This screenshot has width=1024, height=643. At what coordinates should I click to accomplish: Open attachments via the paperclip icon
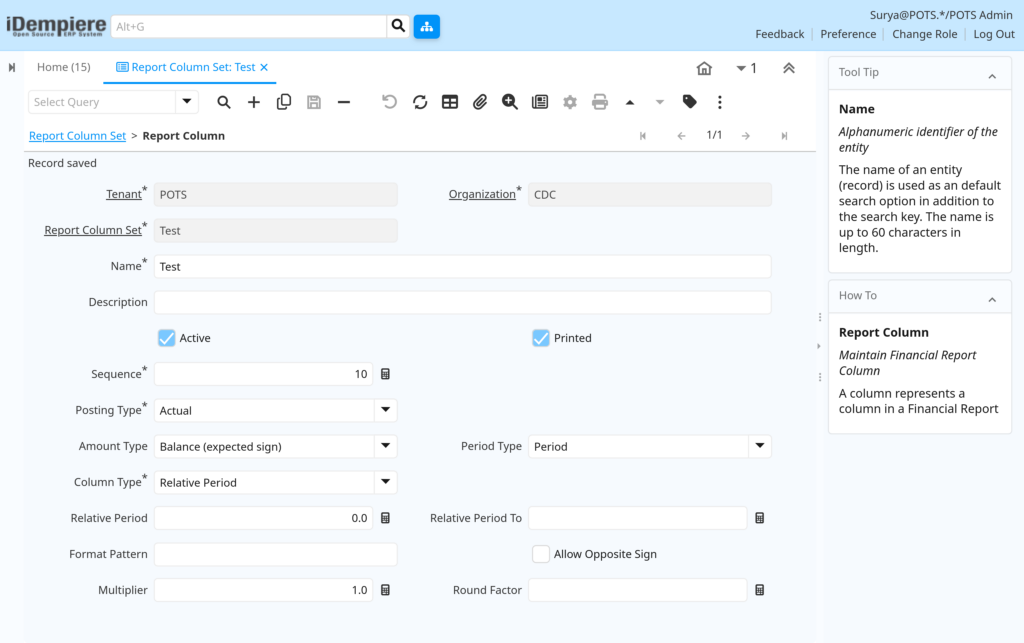click(480, 102)
